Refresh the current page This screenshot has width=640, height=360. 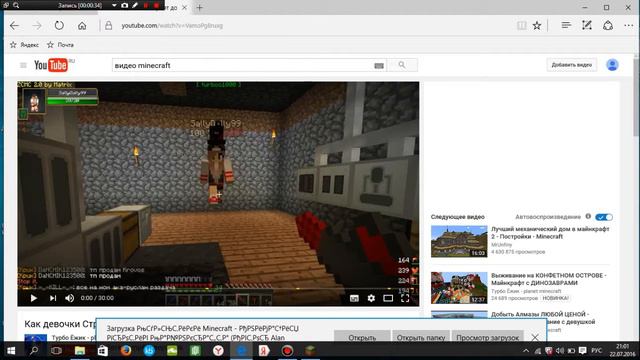pos(59,26)
